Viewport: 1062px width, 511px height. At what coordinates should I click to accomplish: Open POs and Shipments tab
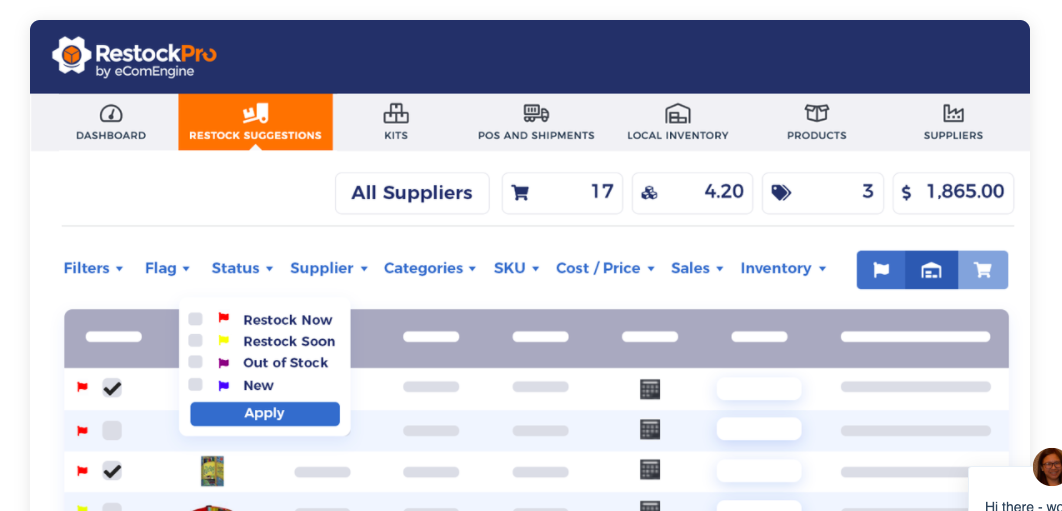(536, 123)
